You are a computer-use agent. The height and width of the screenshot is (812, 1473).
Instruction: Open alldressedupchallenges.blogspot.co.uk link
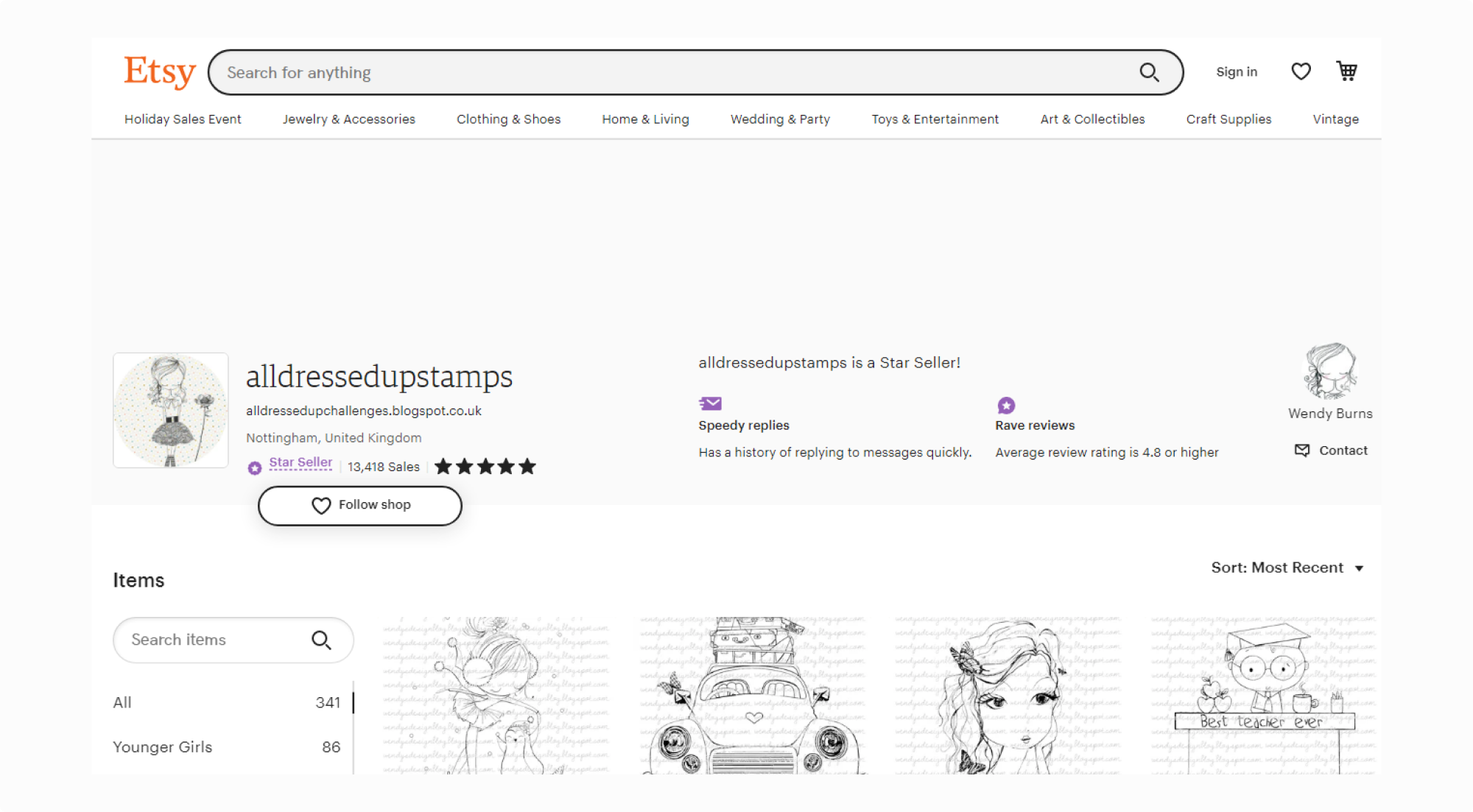[364, 411]
